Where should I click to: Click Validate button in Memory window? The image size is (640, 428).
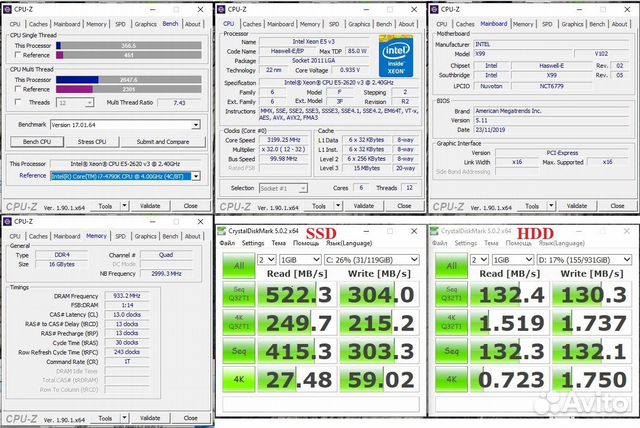(150, 418)
